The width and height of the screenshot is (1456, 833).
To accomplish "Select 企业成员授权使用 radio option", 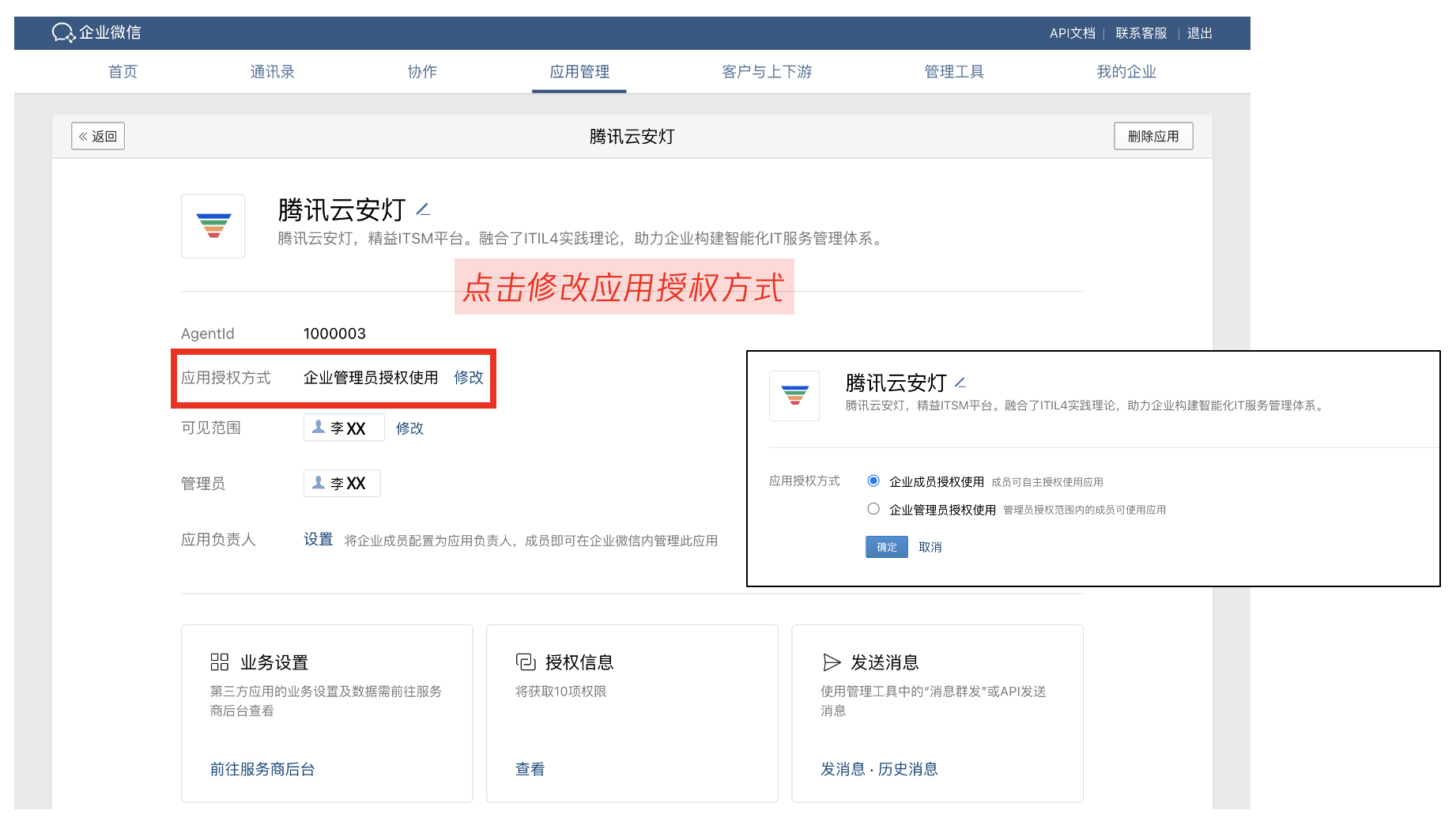I will [x=873, y=481].
